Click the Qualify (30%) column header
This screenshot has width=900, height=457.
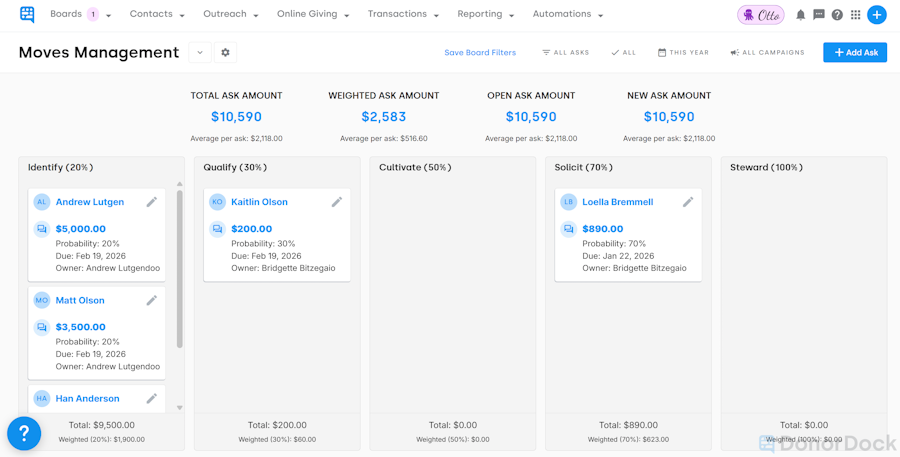pyautogui.click(x=235, y=168)
